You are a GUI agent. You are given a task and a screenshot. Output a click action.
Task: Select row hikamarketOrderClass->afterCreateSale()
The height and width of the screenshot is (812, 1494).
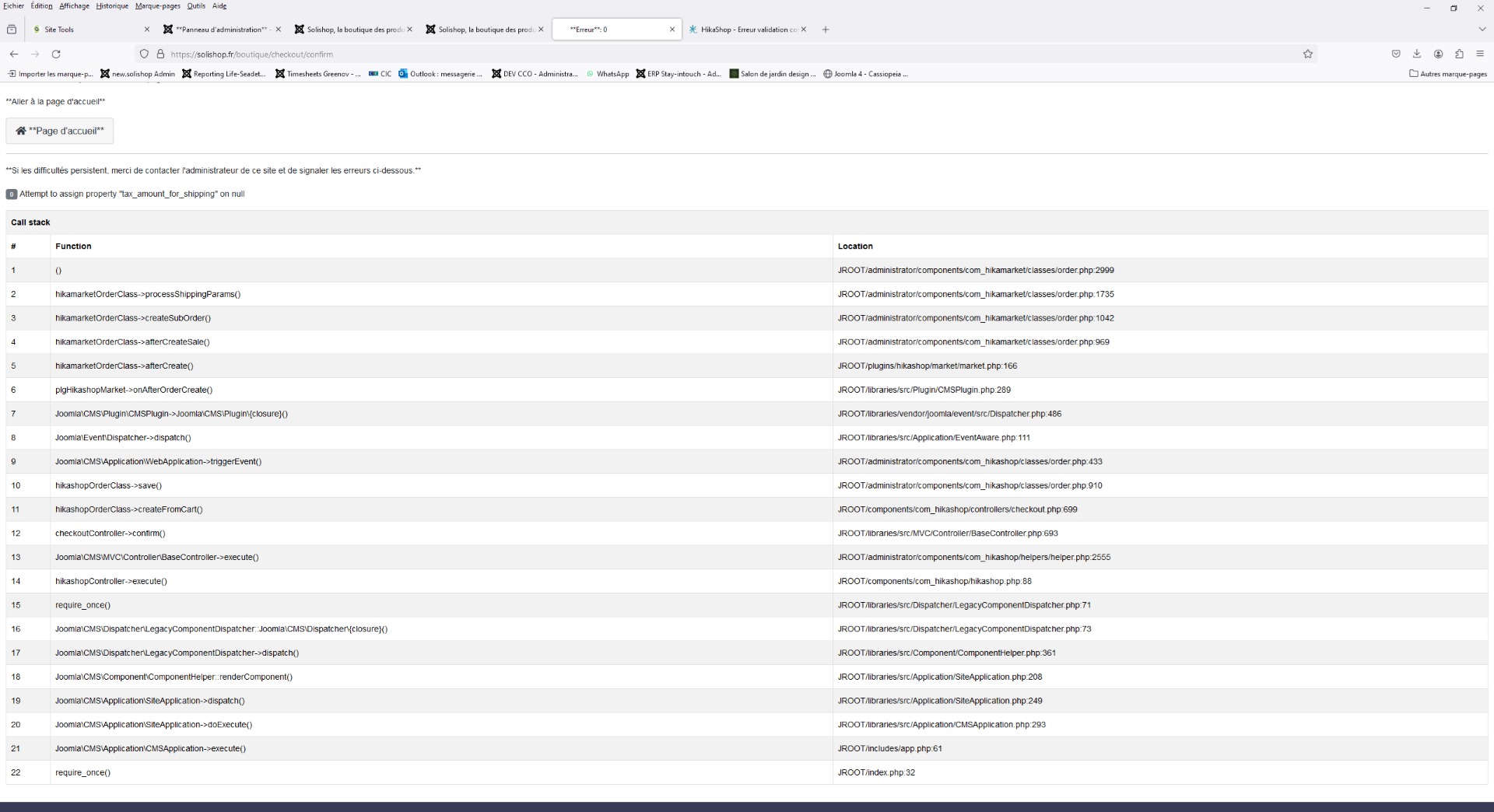pyautogui.click(x=747, y=342)
